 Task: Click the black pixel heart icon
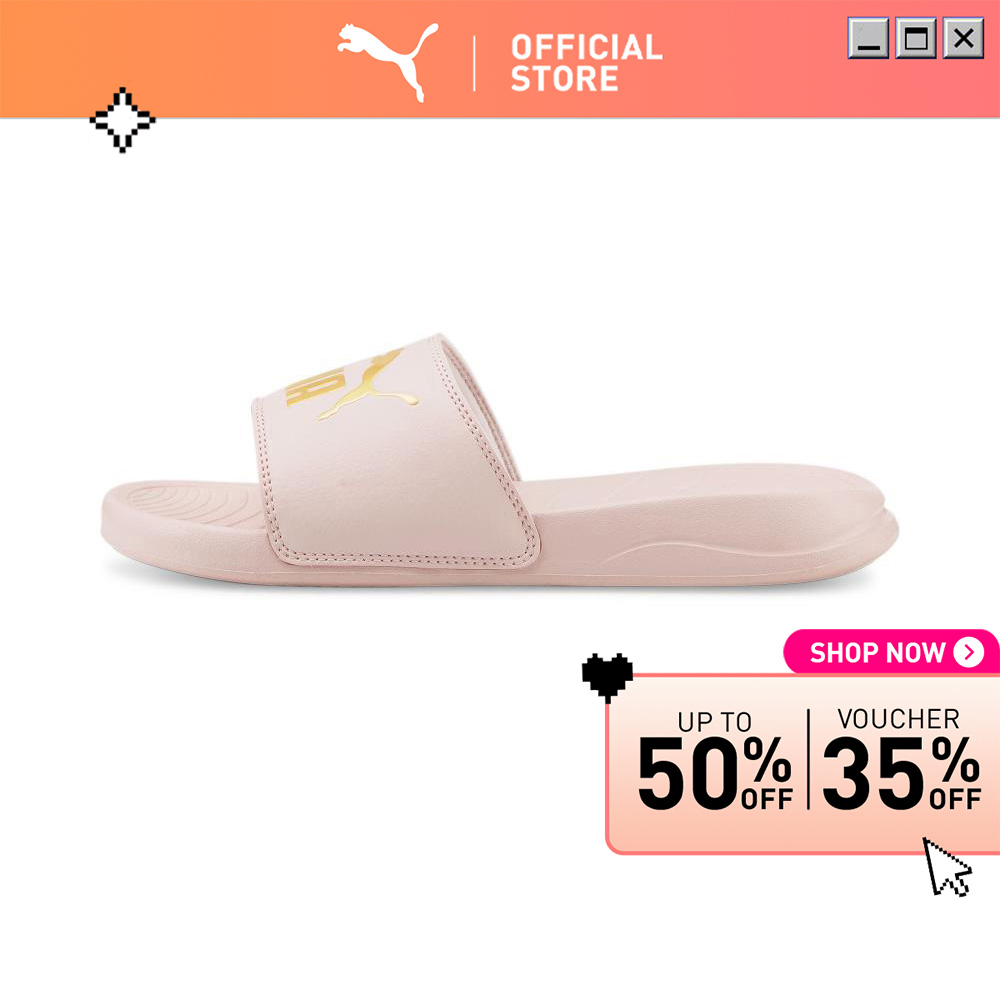pos(607,677)
